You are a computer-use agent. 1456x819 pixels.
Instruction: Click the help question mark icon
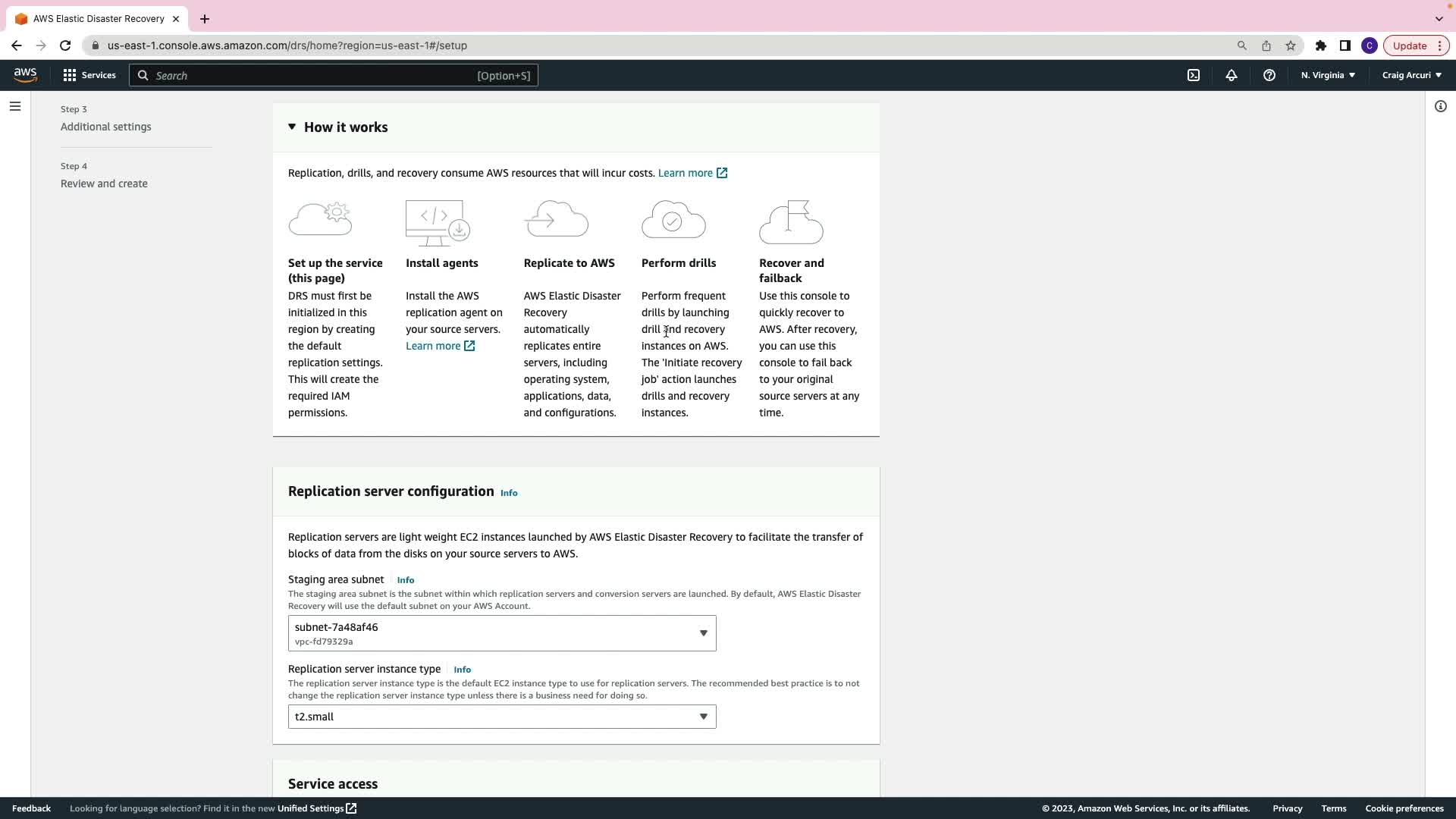1269,75
